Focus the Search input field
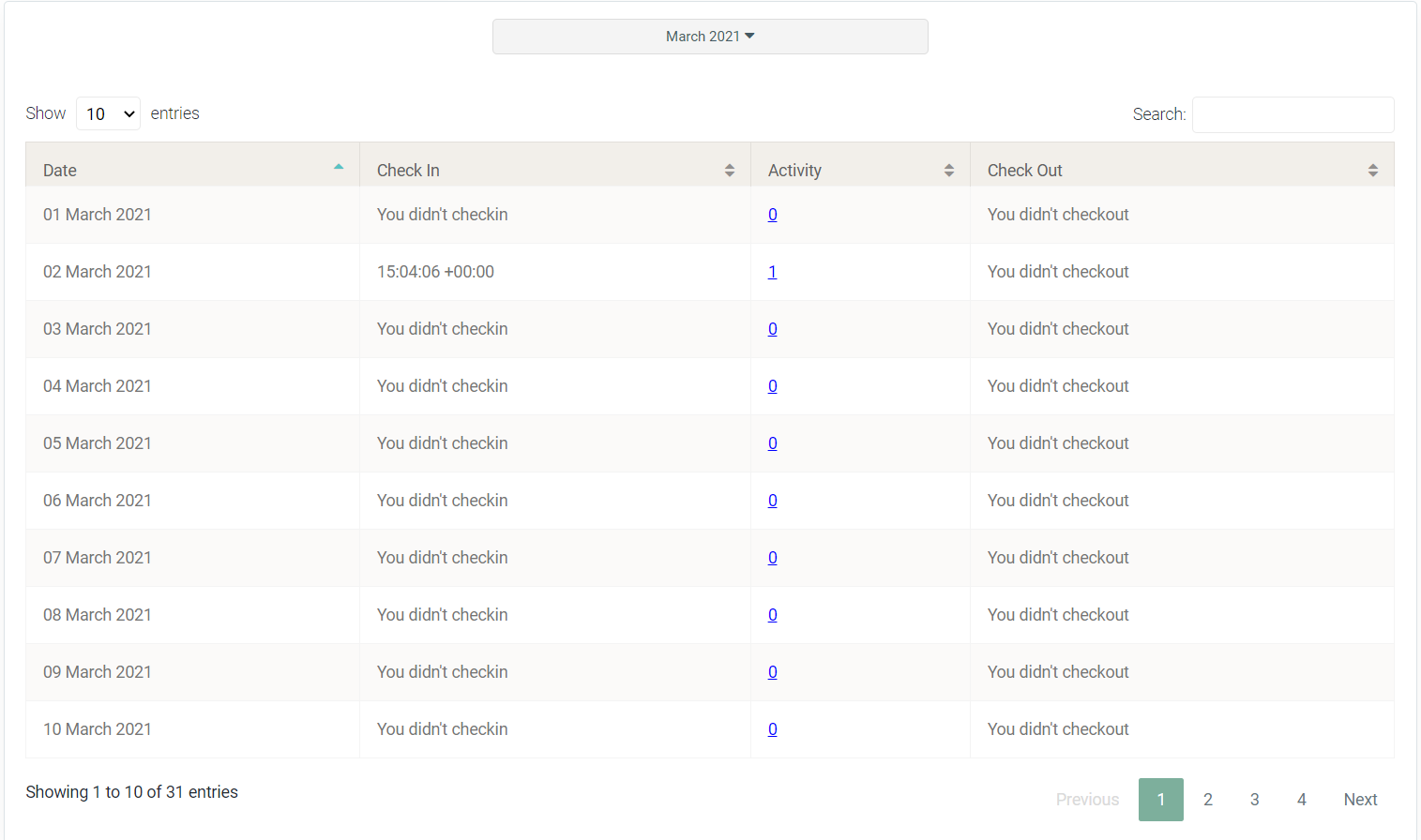This screenshot has height=840, width=1421. 1293,114
